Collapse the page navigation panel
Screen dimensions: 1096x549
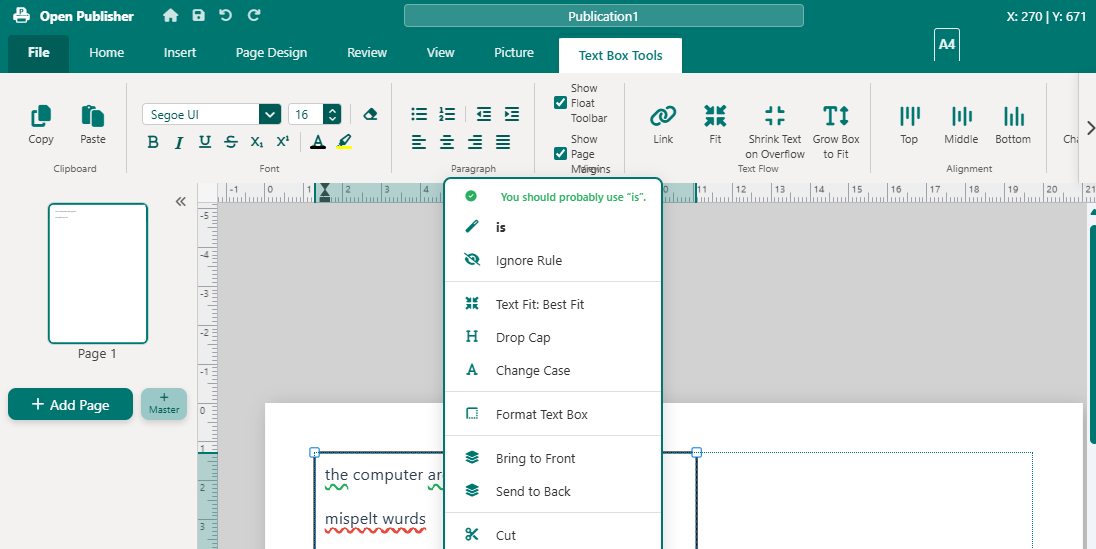coord(180,201)
